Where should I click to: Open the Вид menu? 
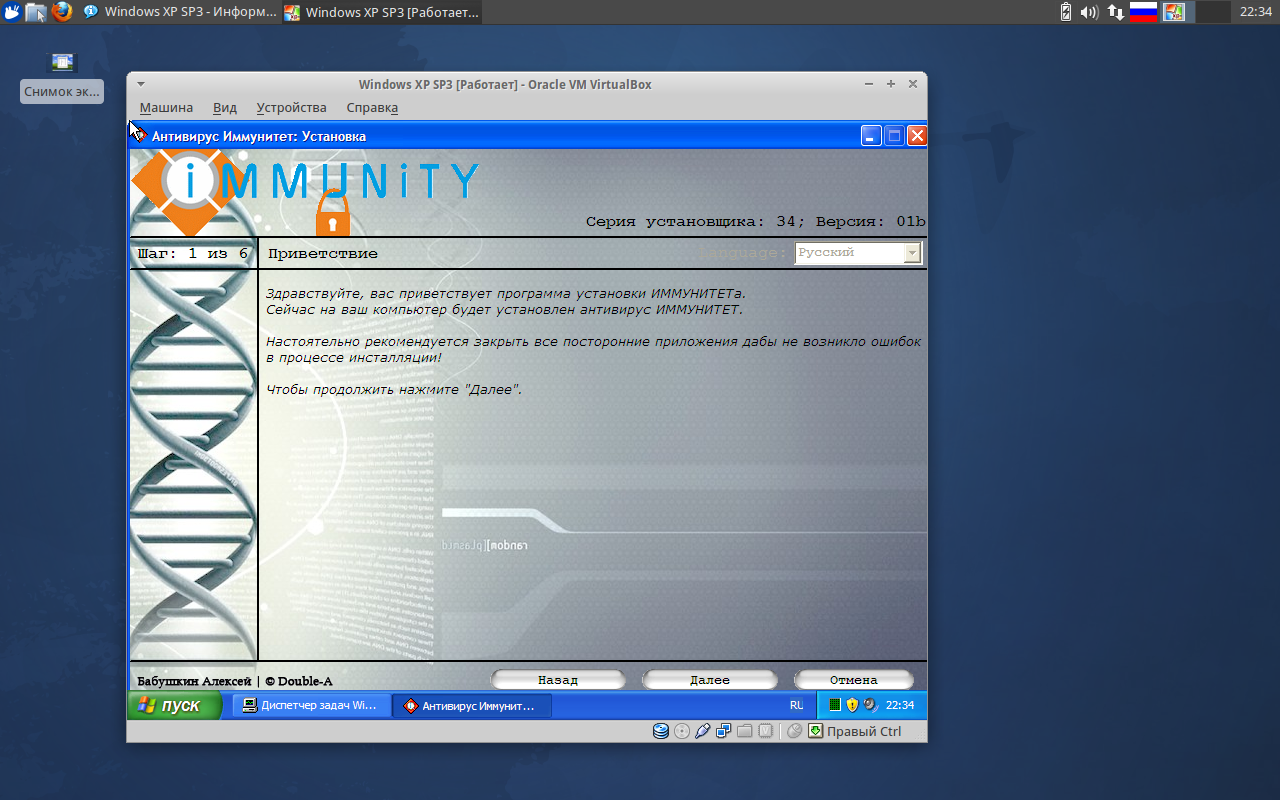click(225, 107)
